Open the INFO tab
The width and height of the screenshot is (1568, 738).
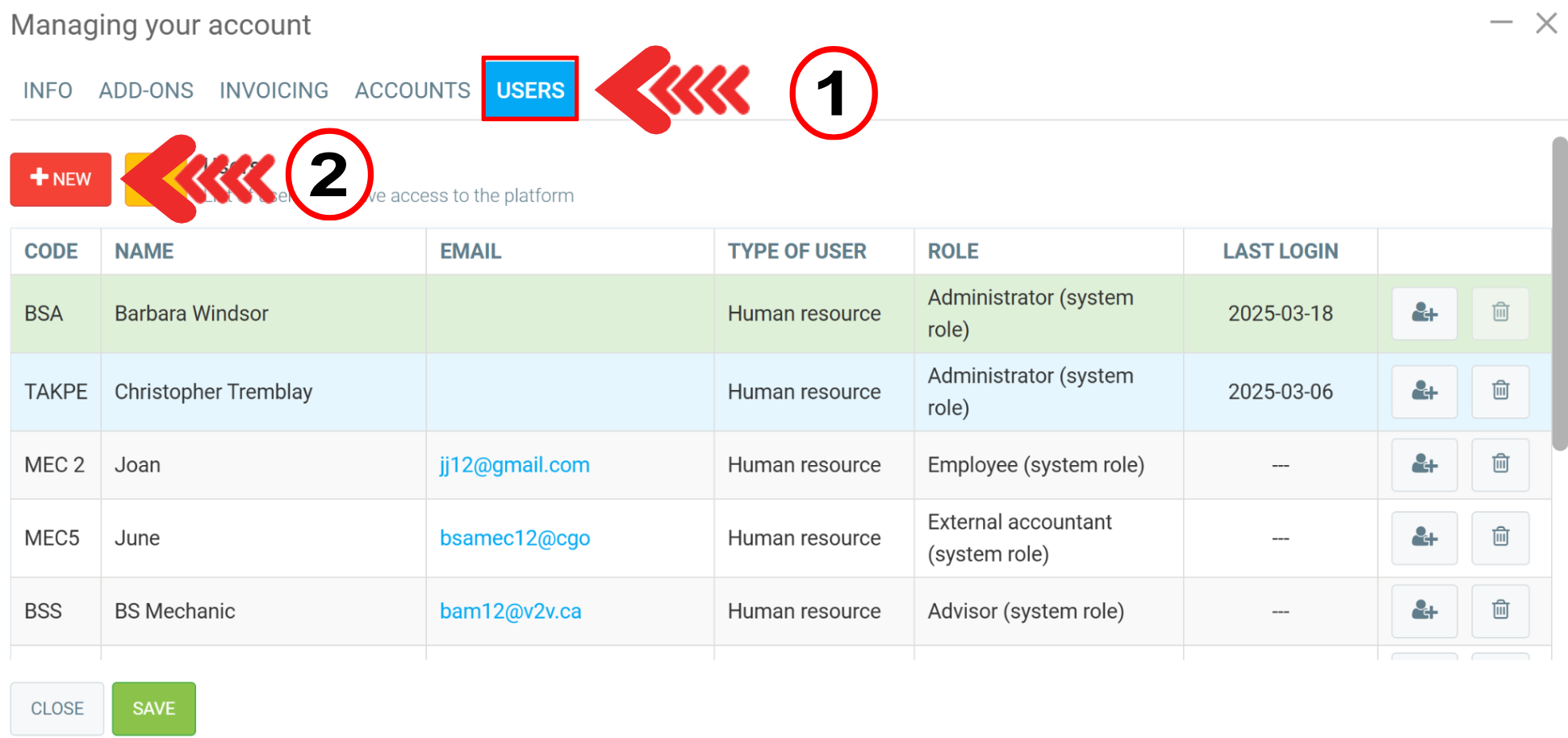(48, 90)
